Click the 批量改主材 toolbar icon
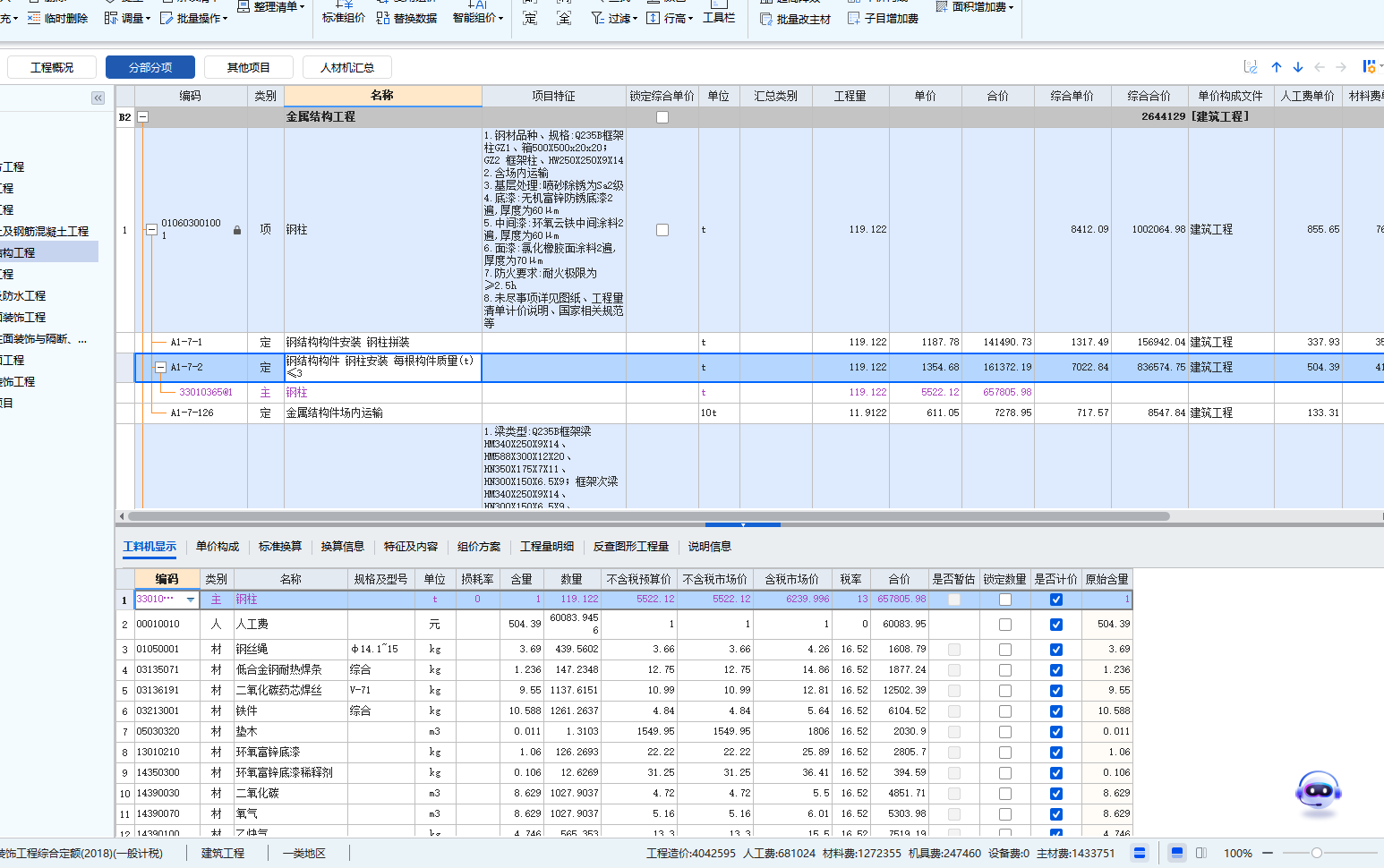This screenshot has height=868, width=1384. click(766, 19)
